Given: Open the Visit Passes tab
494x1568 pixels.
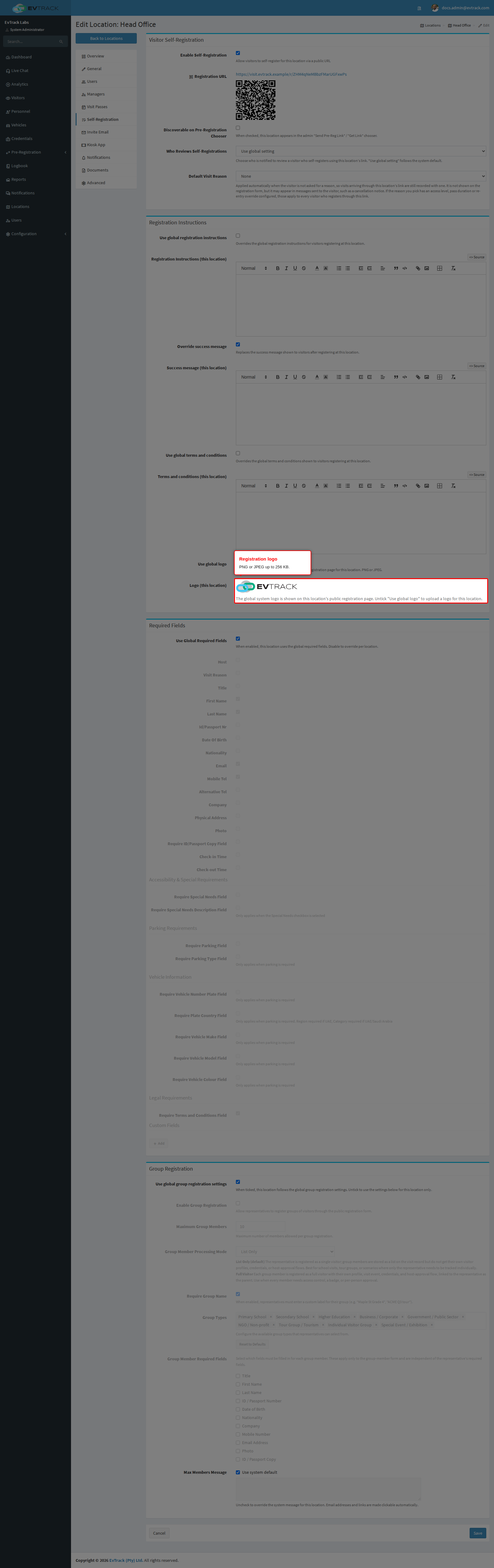Looking at the screenshot, I should 106,107.
